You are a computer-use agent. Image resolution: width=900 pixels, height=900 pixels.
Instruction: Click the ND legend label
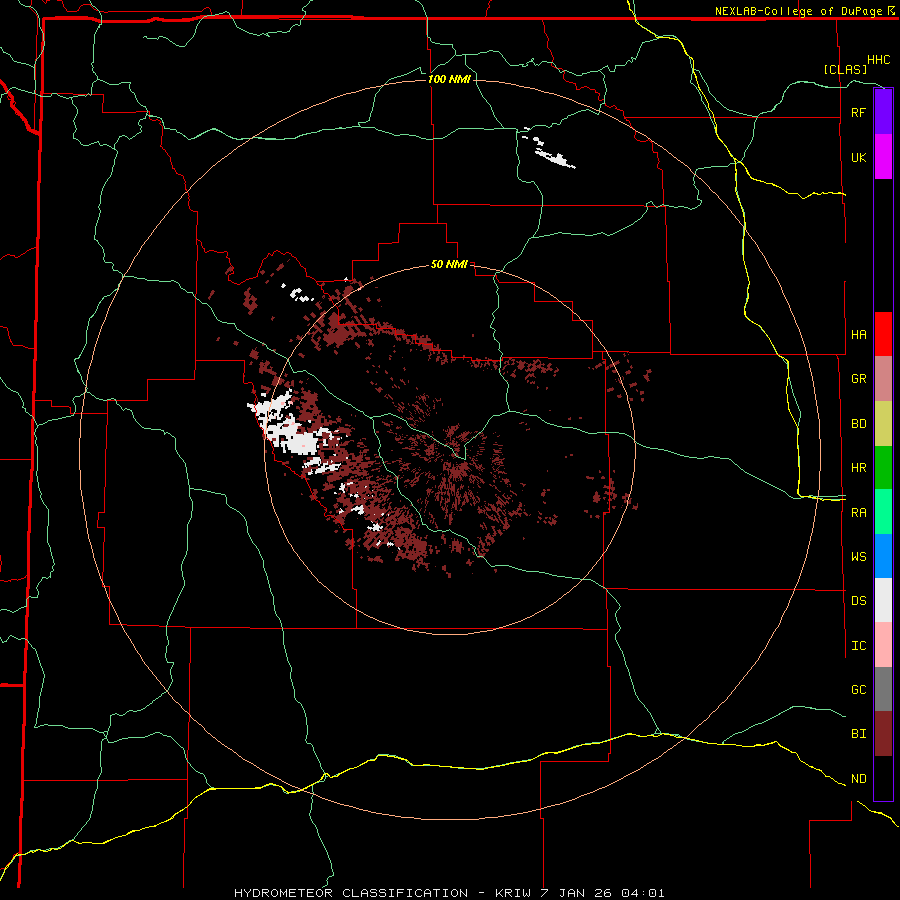[x=858, y=779]
